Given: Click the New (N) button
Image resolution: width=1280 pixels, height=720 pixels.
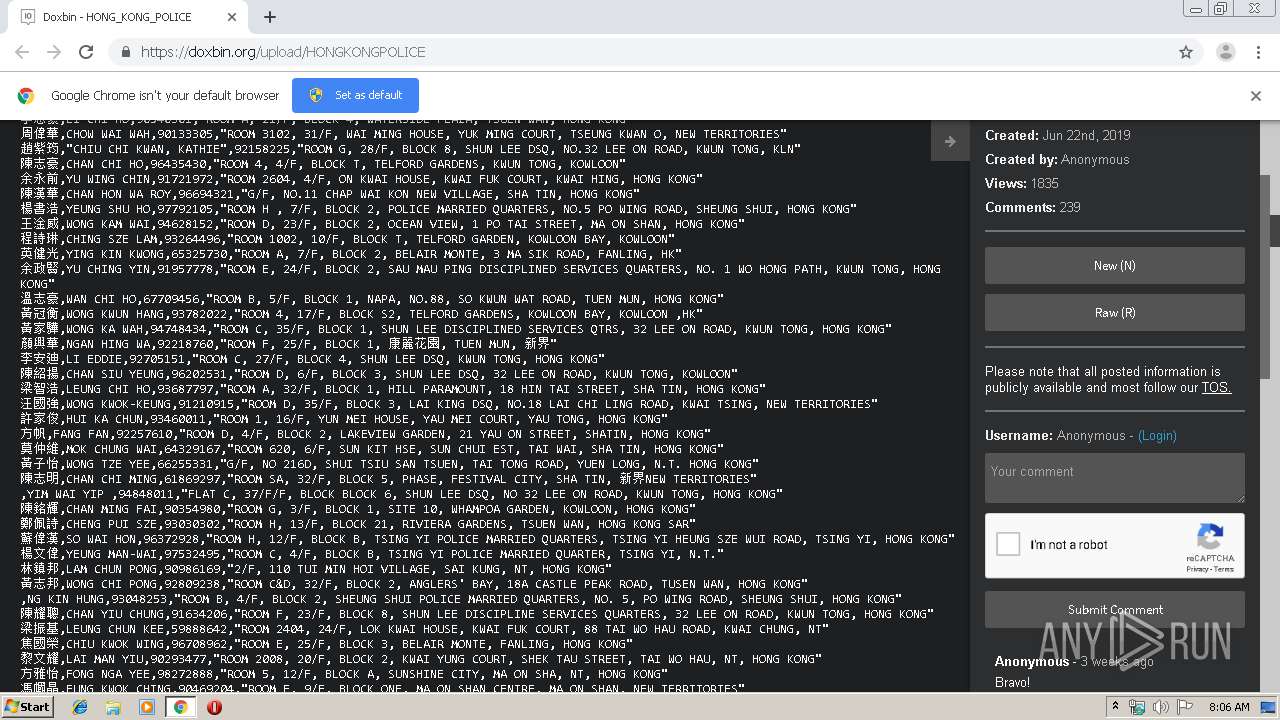Looking at the screenshot, I should (x=1115, y=266).
